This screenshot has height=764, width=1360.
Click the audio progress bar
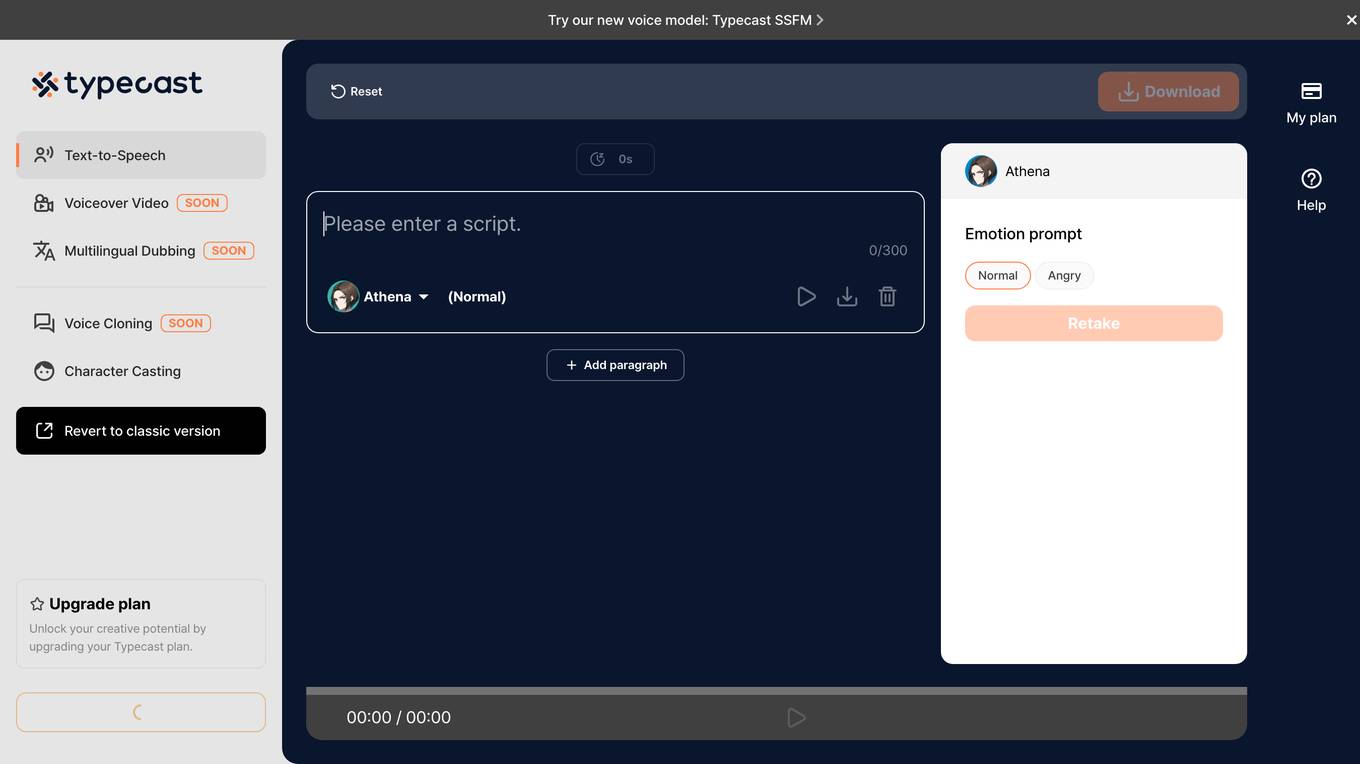click(x=776, y=691)
